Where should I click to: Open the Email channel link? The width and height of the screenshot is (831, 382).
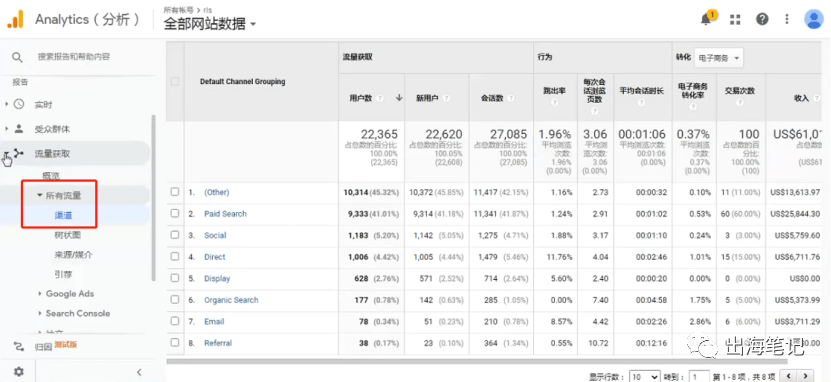(214, 322)
